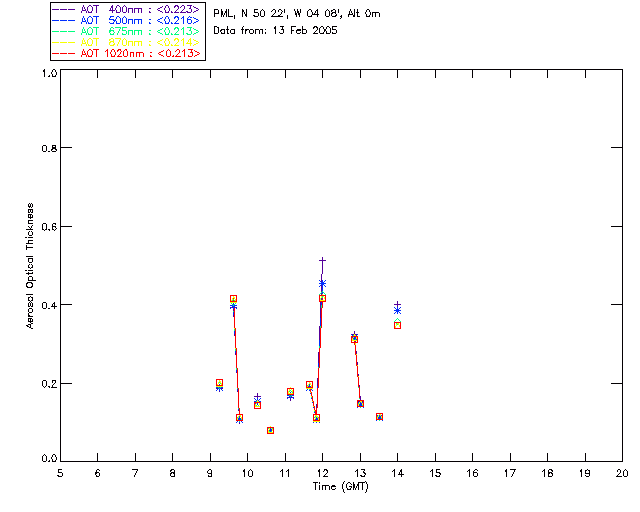Click the x-axis tick label 10
Screen dimensions: 640x512
coord(247,473)
